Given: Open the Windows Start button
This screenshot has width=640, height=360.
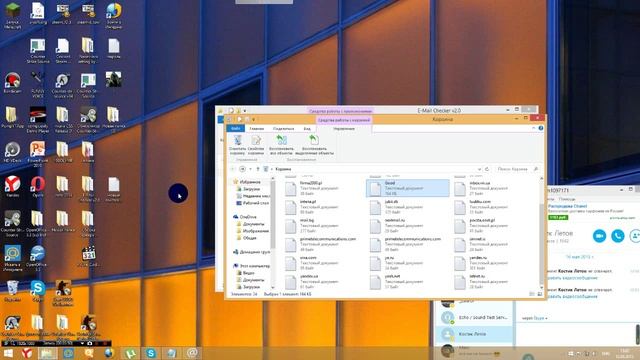Looking at the screenshot, I should pos(8,353).
